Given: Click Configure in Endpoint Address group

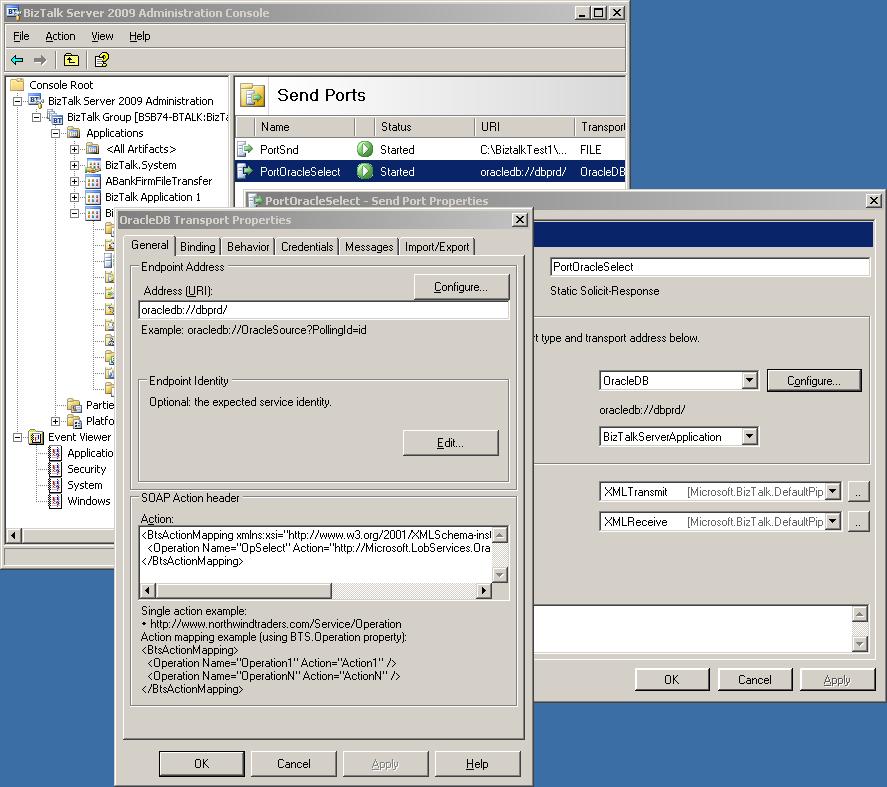Looking at the screenshot, I should tap(461, 287).
